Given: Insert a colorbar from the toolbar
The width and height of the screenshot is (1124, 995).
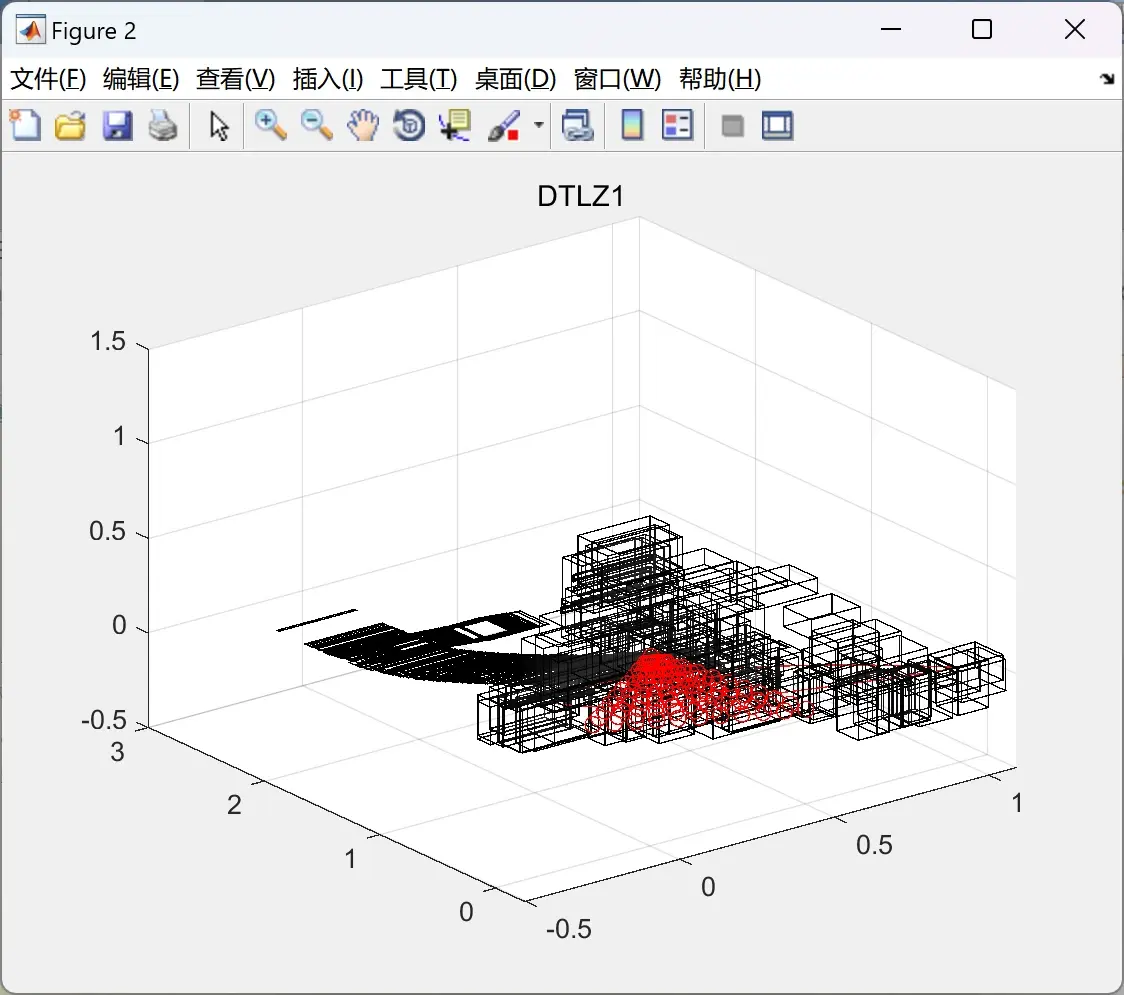Looking at the screenshot, I should pyautogui.click(x=632, y=126).
